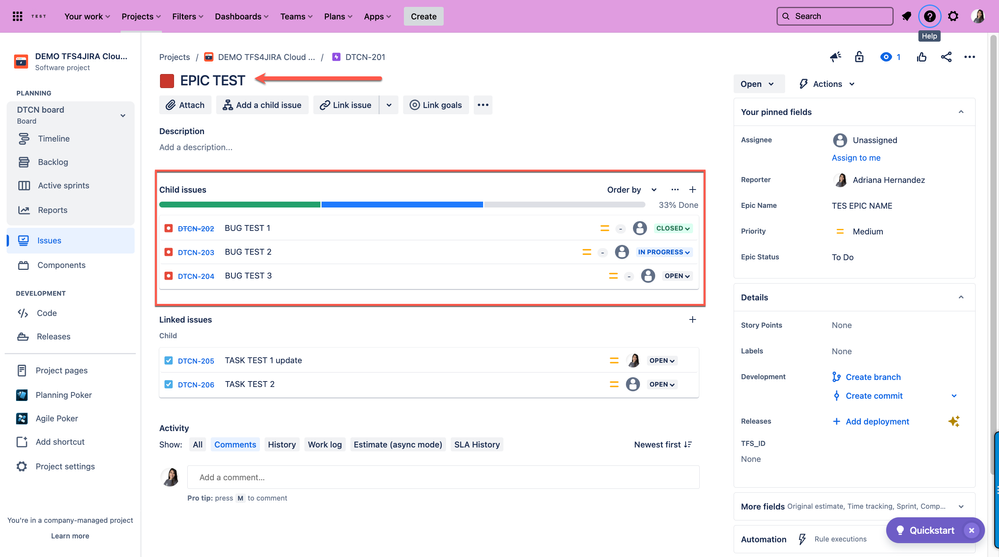The width and height of the screenshot is (999, 557).
Task: Expand the Development options chevron
Action: (954, 396)
